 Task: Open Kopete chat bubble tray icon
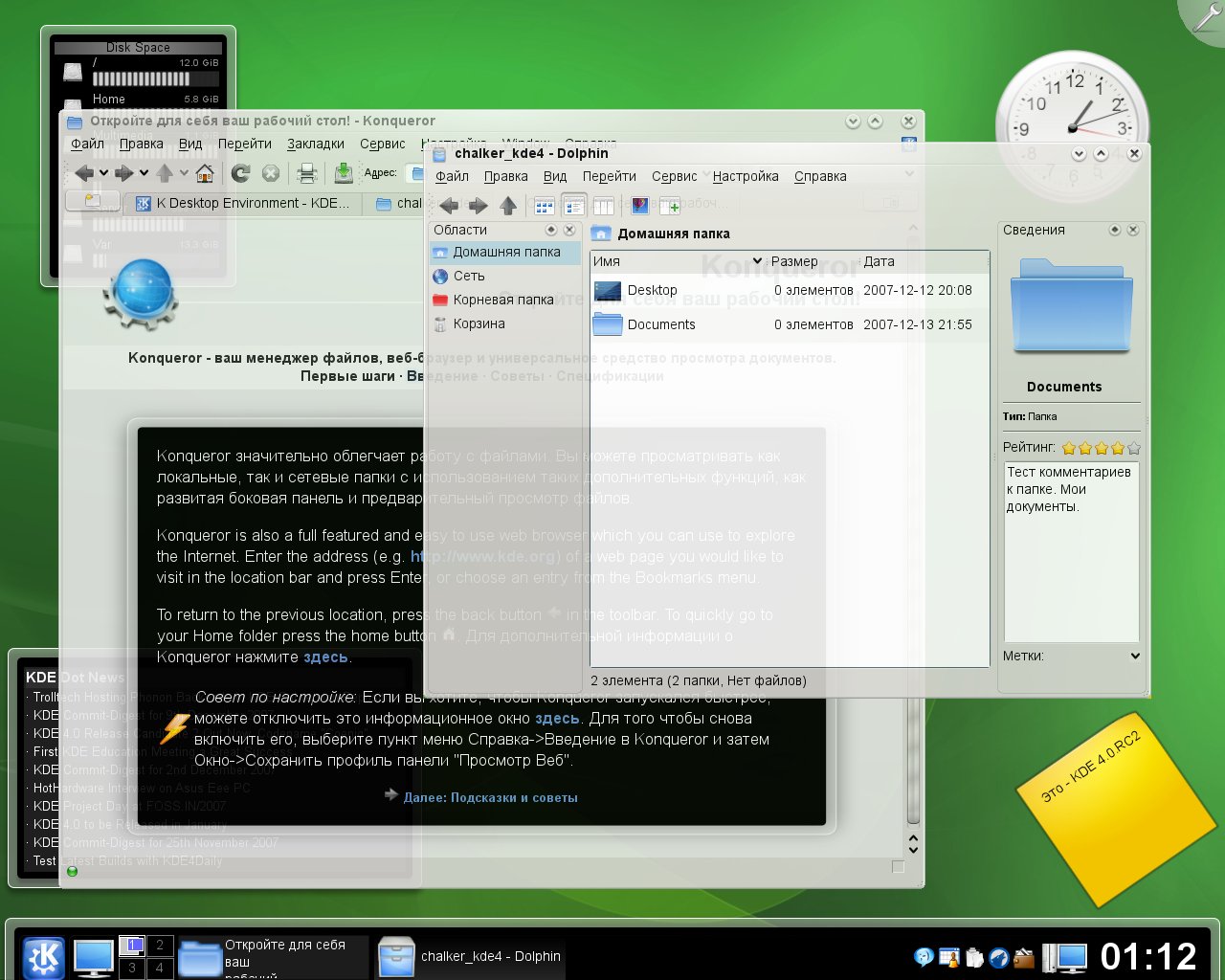click(x=924, y=957)
